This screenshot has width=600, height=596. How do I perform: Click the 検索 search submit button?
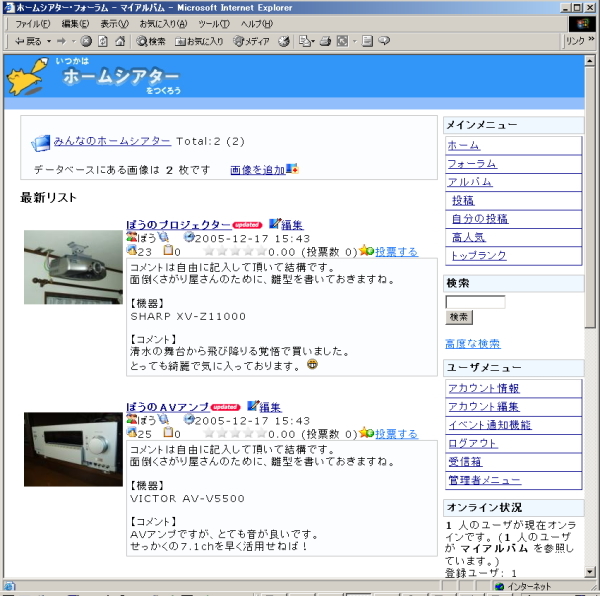tap(459, 317)
